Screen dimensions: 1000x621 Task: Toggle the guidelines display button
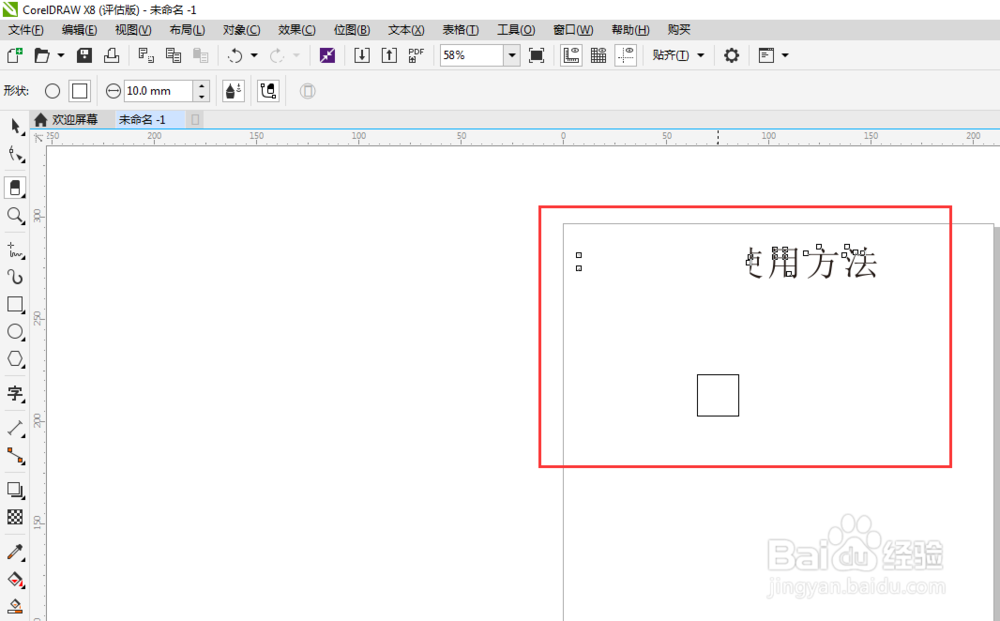625,55
